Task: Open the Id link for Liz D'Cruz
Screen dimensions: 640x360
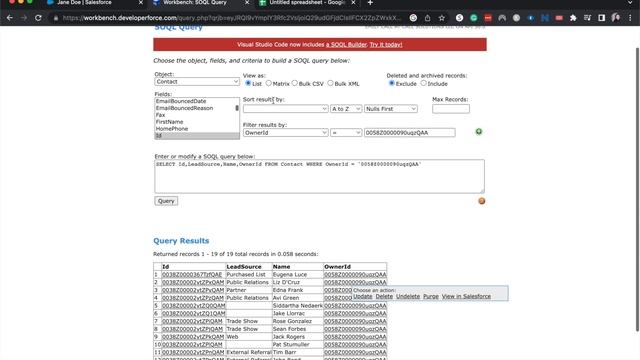Action: [193, 282]
